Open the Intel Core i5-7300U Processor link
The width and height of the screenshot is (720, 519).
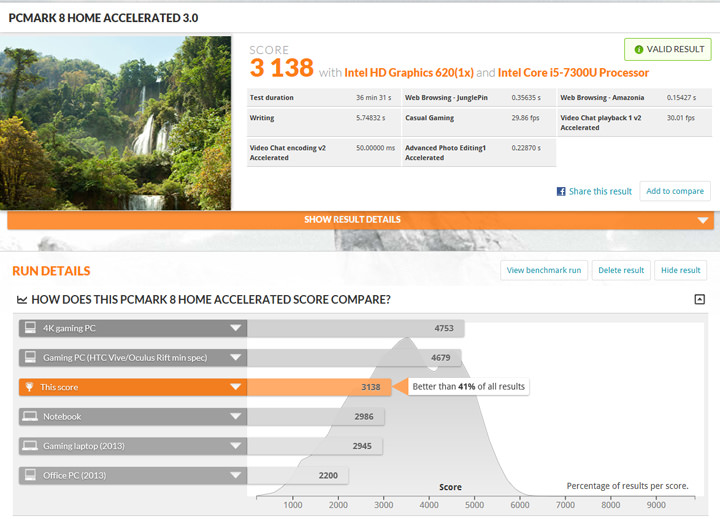coord(573,72)
